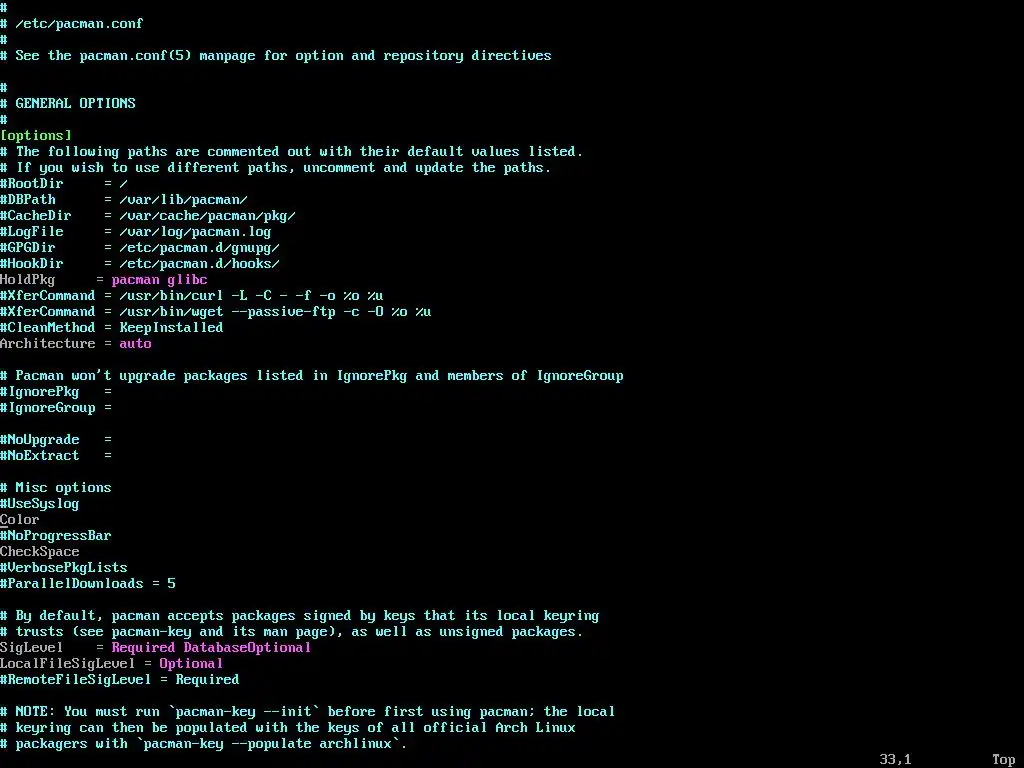The image size is (1024, 768).
Task: Click the #ParallelDownloads = 5 line
Action: [x=88, y=584]
